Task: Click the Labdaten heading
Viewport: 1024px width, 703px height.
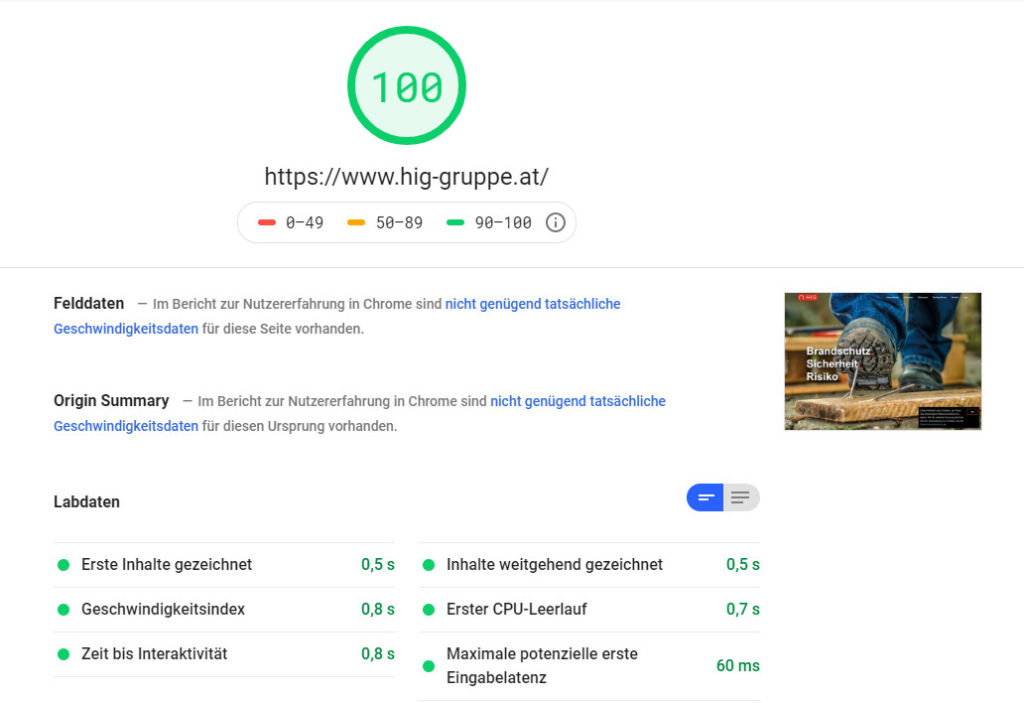Action: pyautogui.click(x=87, y=502)
